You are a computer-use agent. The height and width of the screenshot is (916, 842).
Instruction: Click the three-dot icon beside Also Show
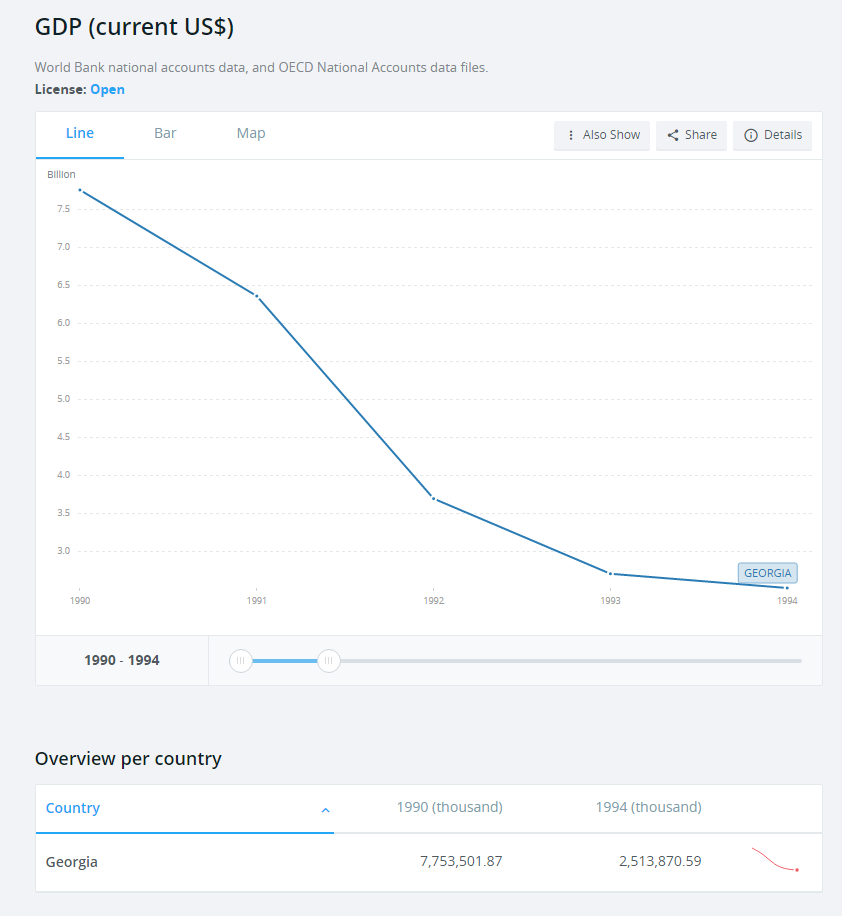[571, 135]
